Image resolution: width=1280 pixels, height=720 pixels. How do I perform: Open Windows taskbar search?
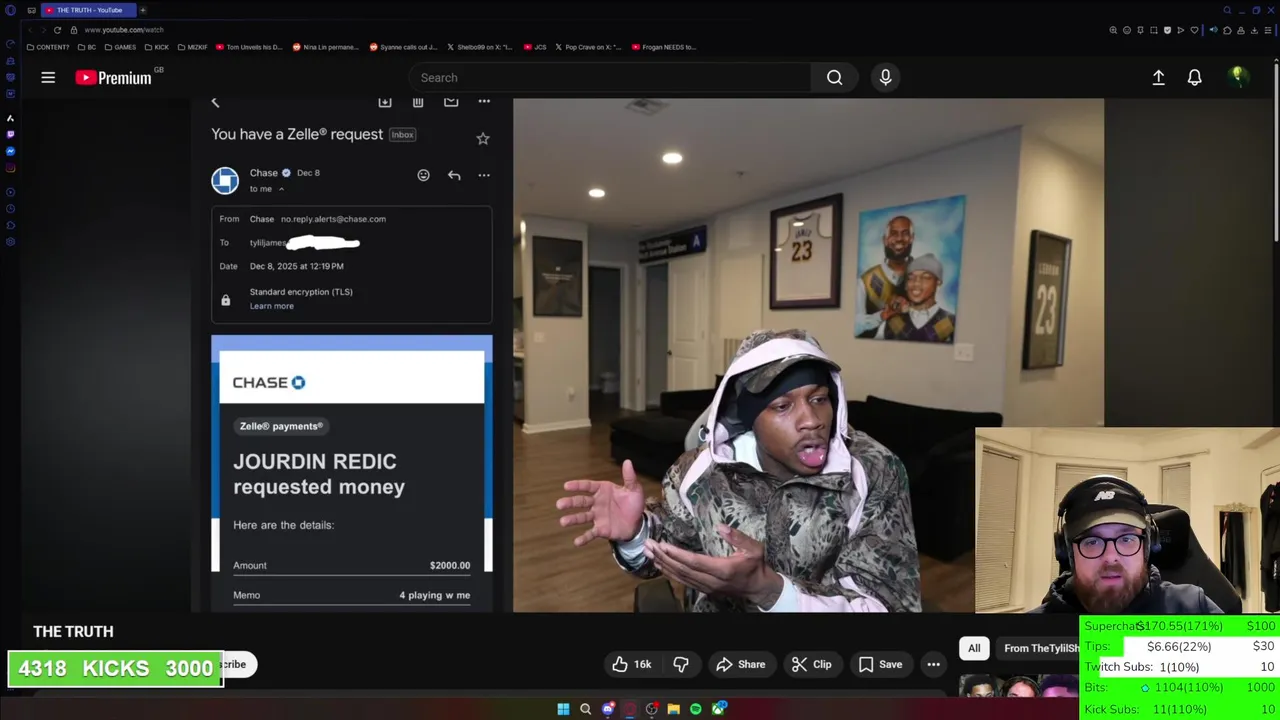click(585, 709)
